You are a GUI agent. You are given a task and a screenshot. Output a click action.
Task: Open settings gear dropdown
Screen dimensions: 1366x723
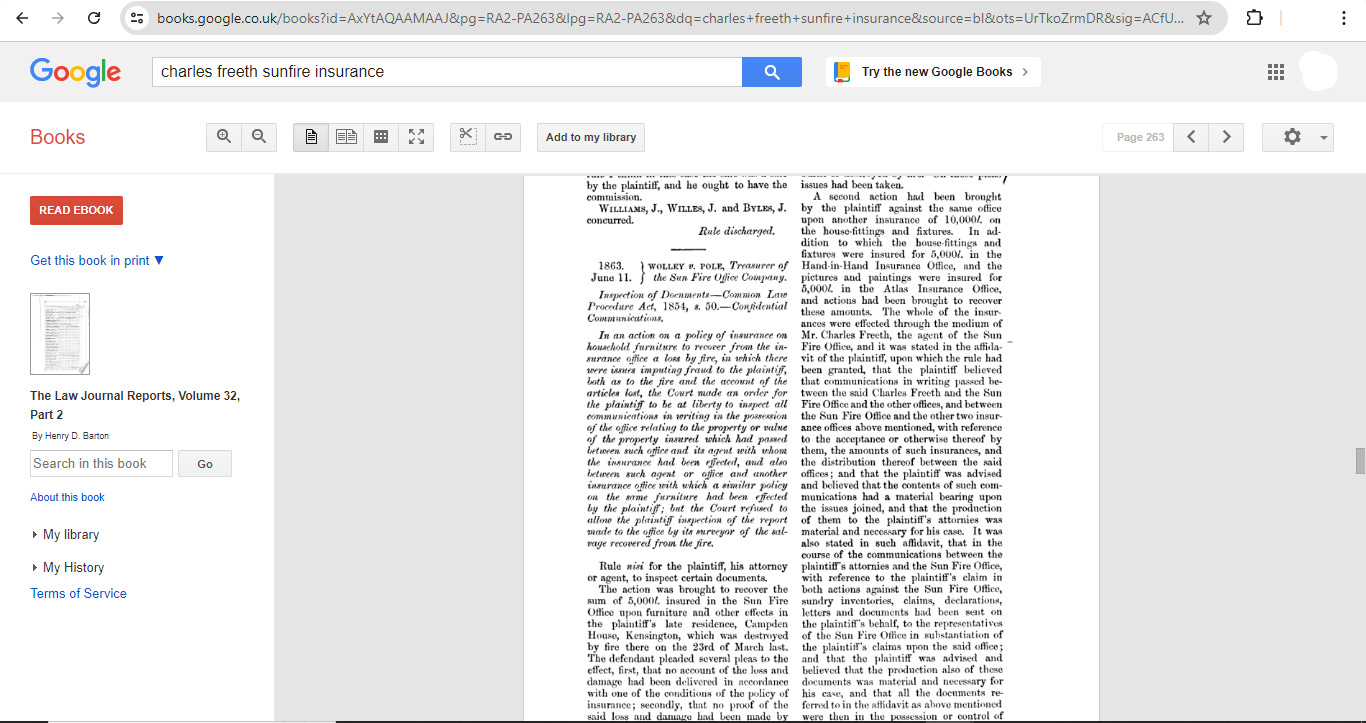point(1298,137)
